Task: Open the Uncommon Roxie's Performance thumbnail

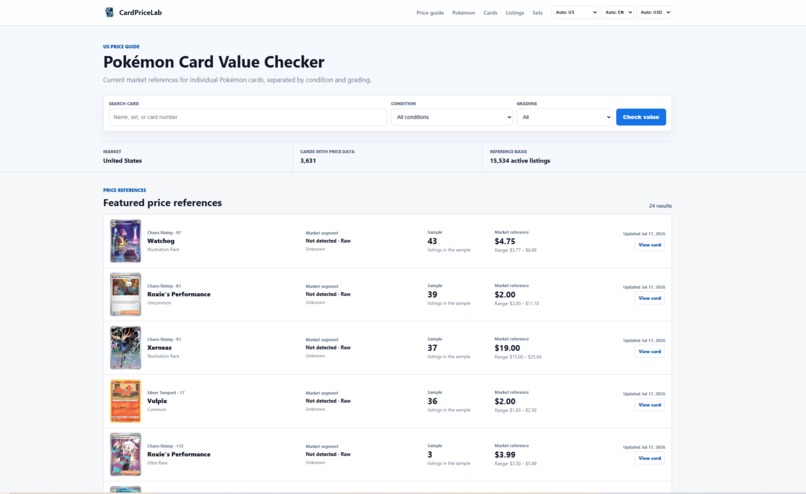Action: [125, 295]
